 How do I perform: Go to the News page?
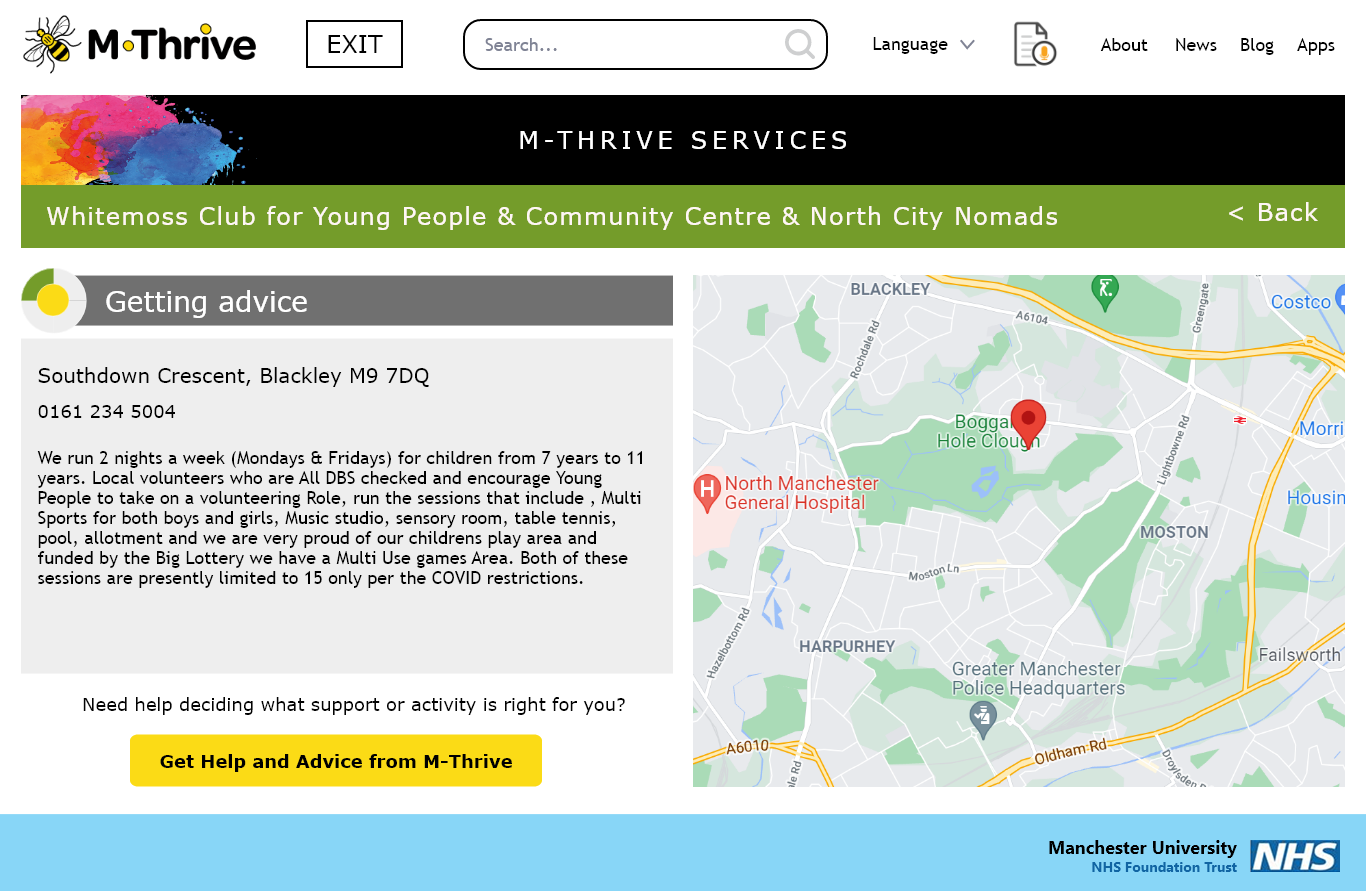tap(1195, 45)
